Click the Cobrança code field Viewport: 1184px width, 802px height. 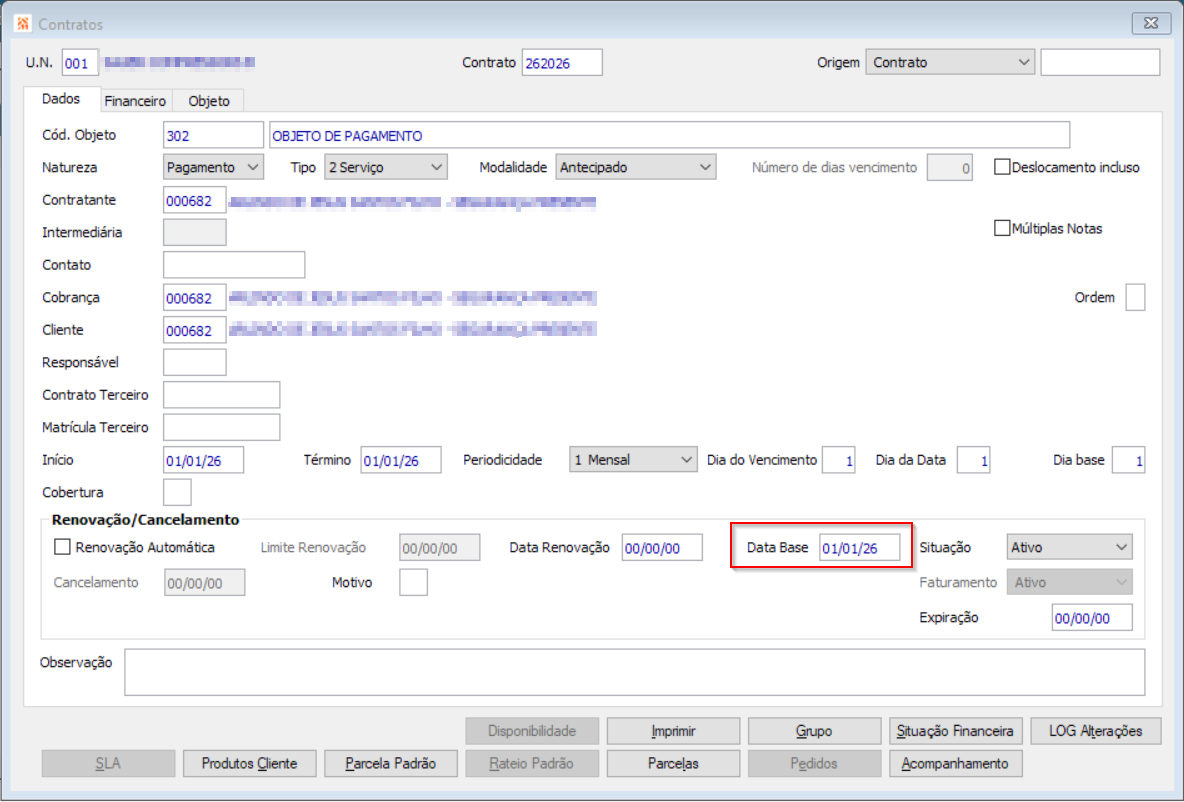(195, 298)
